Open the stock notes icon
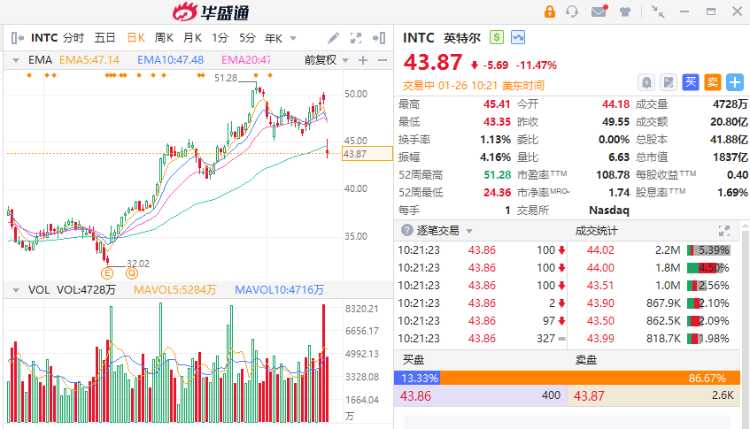 [x=668, y=83]
